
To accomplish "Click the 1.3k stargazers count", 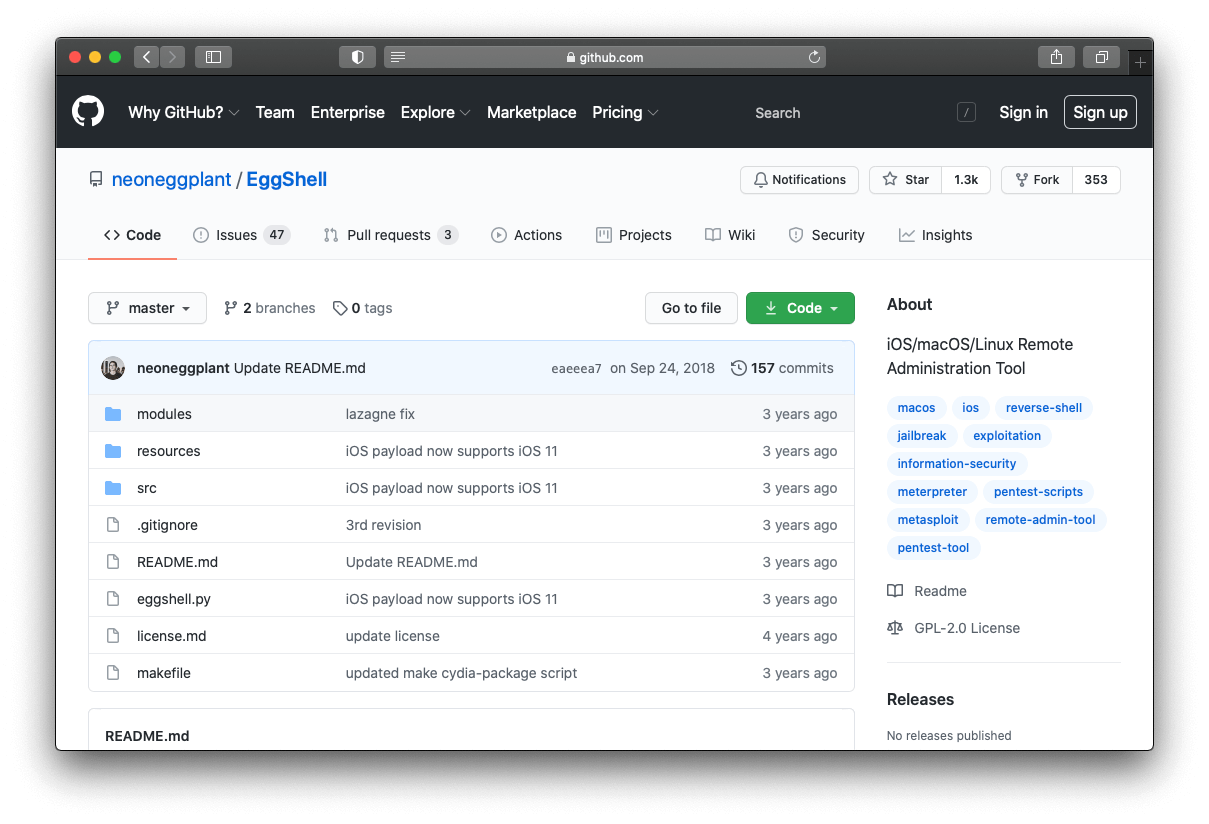I will [966, 180].
